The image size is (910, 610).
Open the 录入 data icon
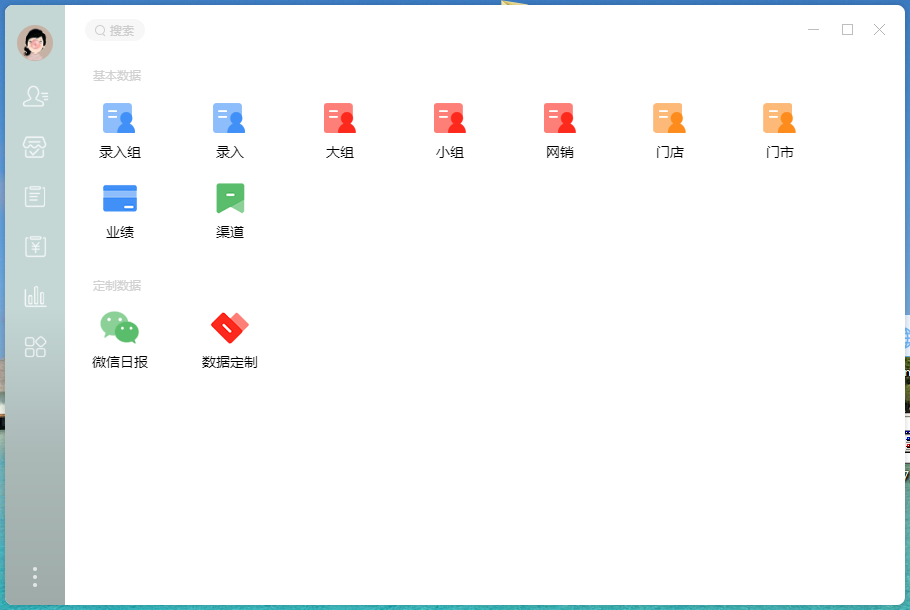click(229, 118)
